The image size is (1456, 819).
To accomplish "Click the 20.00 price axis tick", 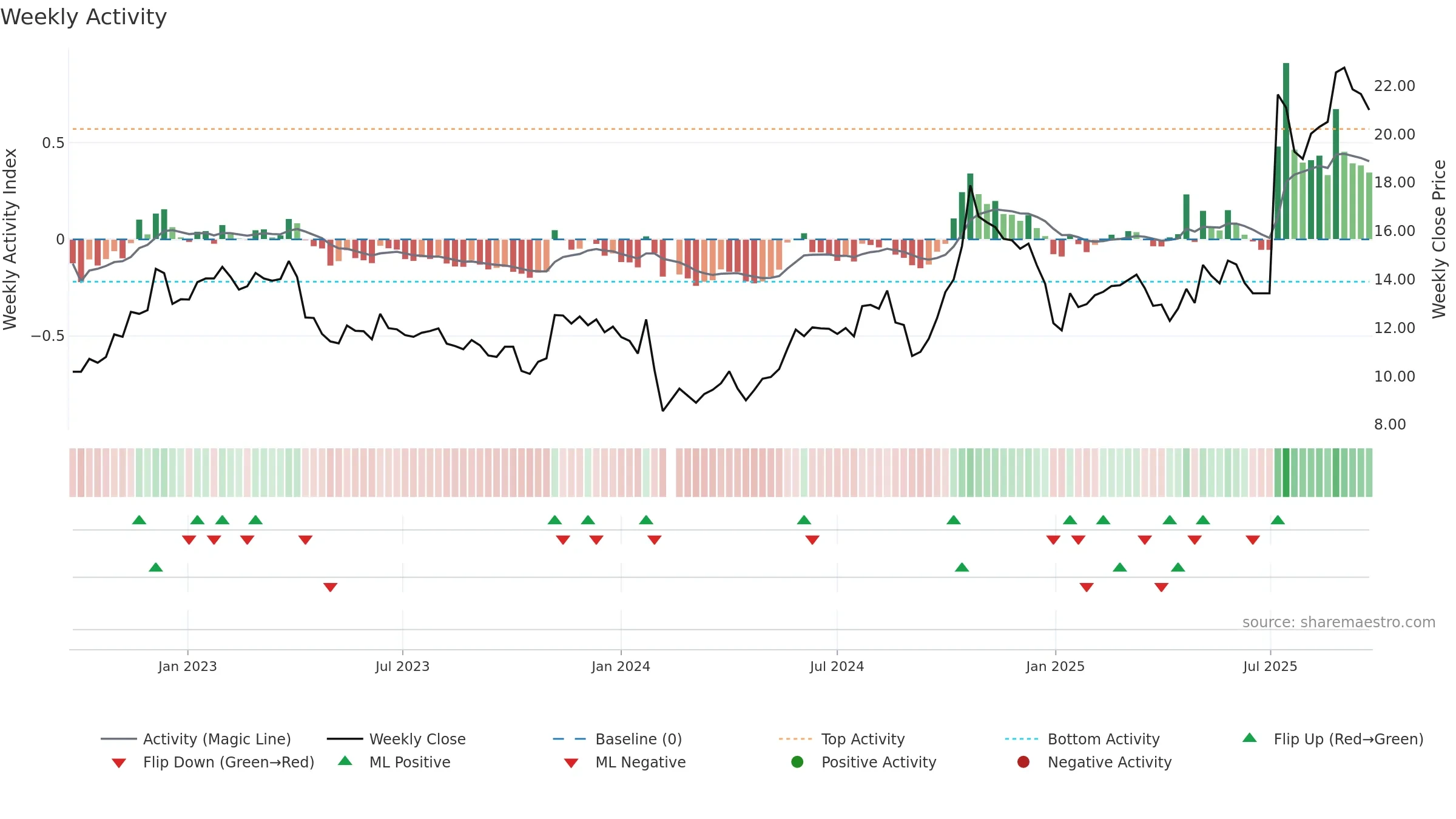I will point(1395,134).
